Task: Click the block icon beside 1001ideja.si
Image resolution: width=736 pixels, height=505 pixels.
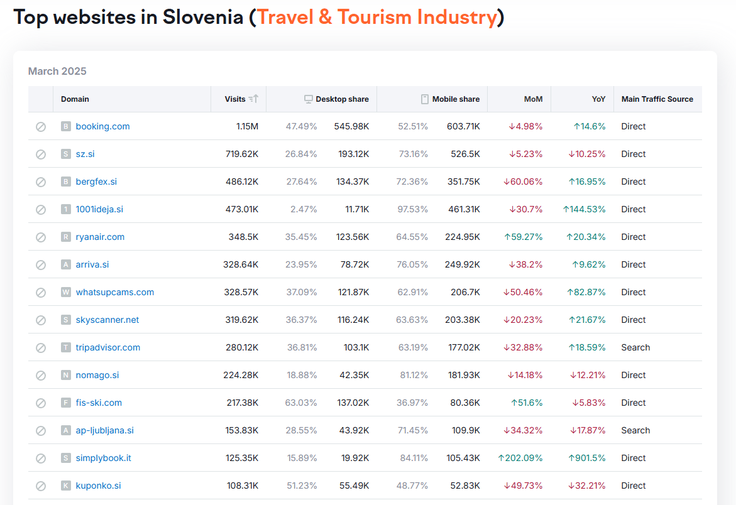Action: [x=41, y=210]
